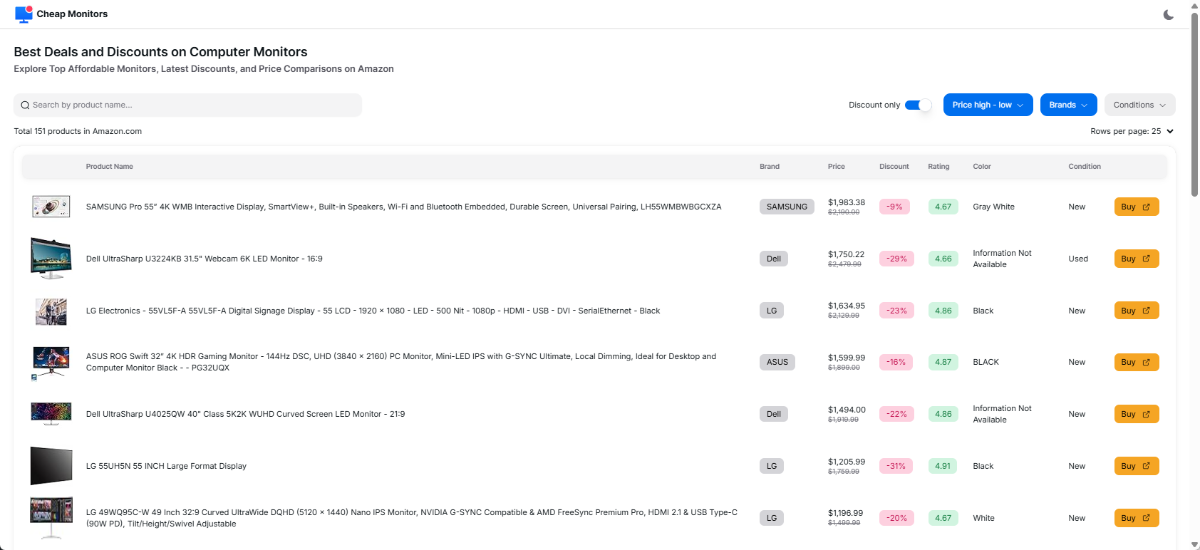This screenshot has width=1200, height=550.
Task: Buy the SAMSUNG Pro 55" 4K display
Action: point(1136,207)
